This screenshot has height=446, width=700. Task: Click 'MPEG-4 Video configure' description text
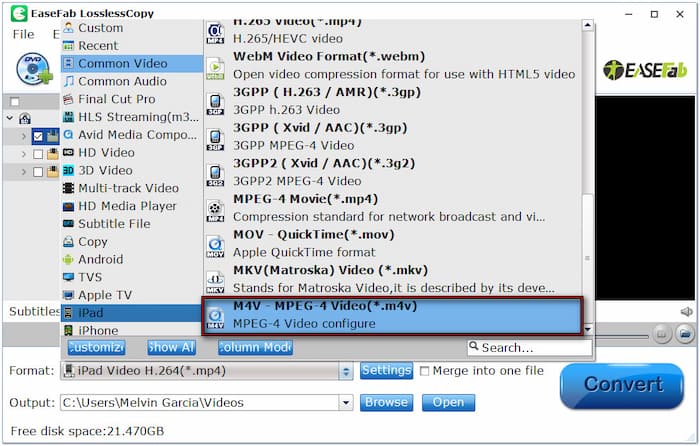pyautogui.click(x=304, y=324)
